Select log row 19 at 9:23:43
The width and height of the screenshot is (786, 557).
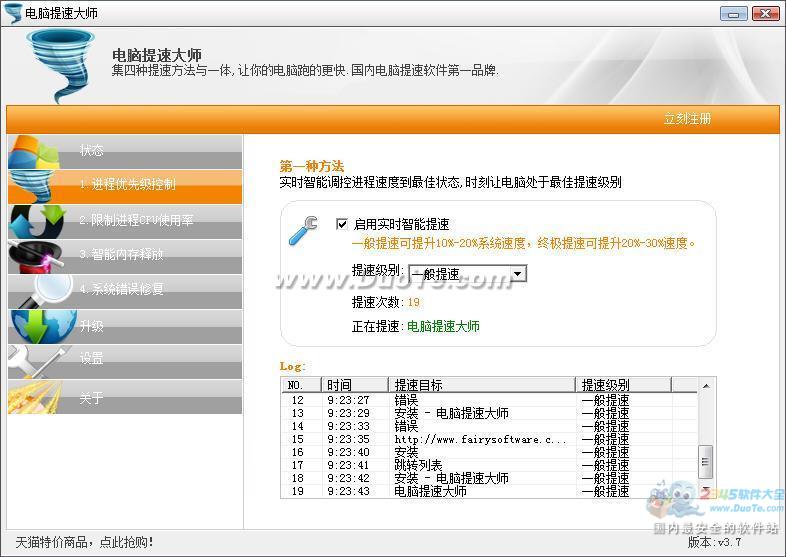click(489, 491)
